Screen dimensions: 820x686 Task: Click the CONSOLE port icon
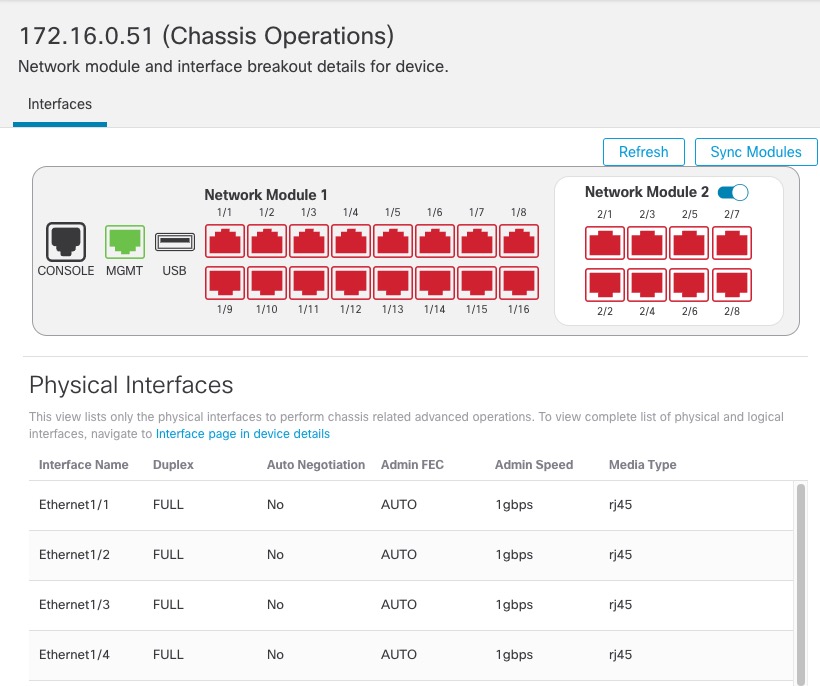point(66,242)
